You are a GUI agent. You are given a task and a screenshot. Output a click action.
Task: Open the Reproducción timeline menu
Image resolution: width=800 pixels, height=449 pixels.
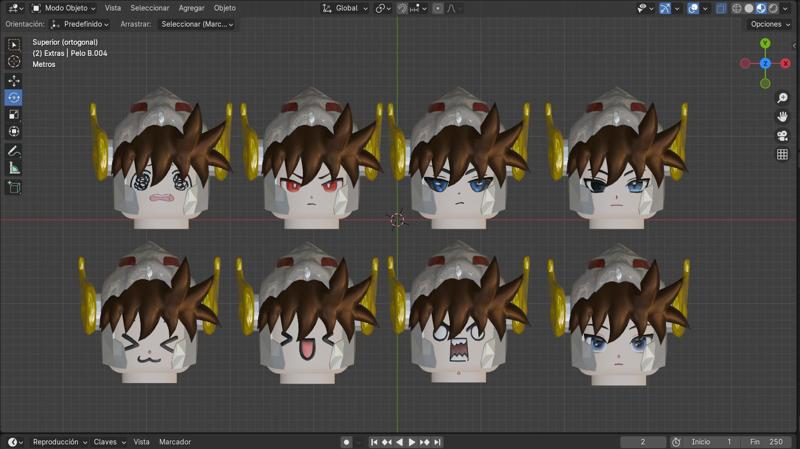tap(59, 442)
